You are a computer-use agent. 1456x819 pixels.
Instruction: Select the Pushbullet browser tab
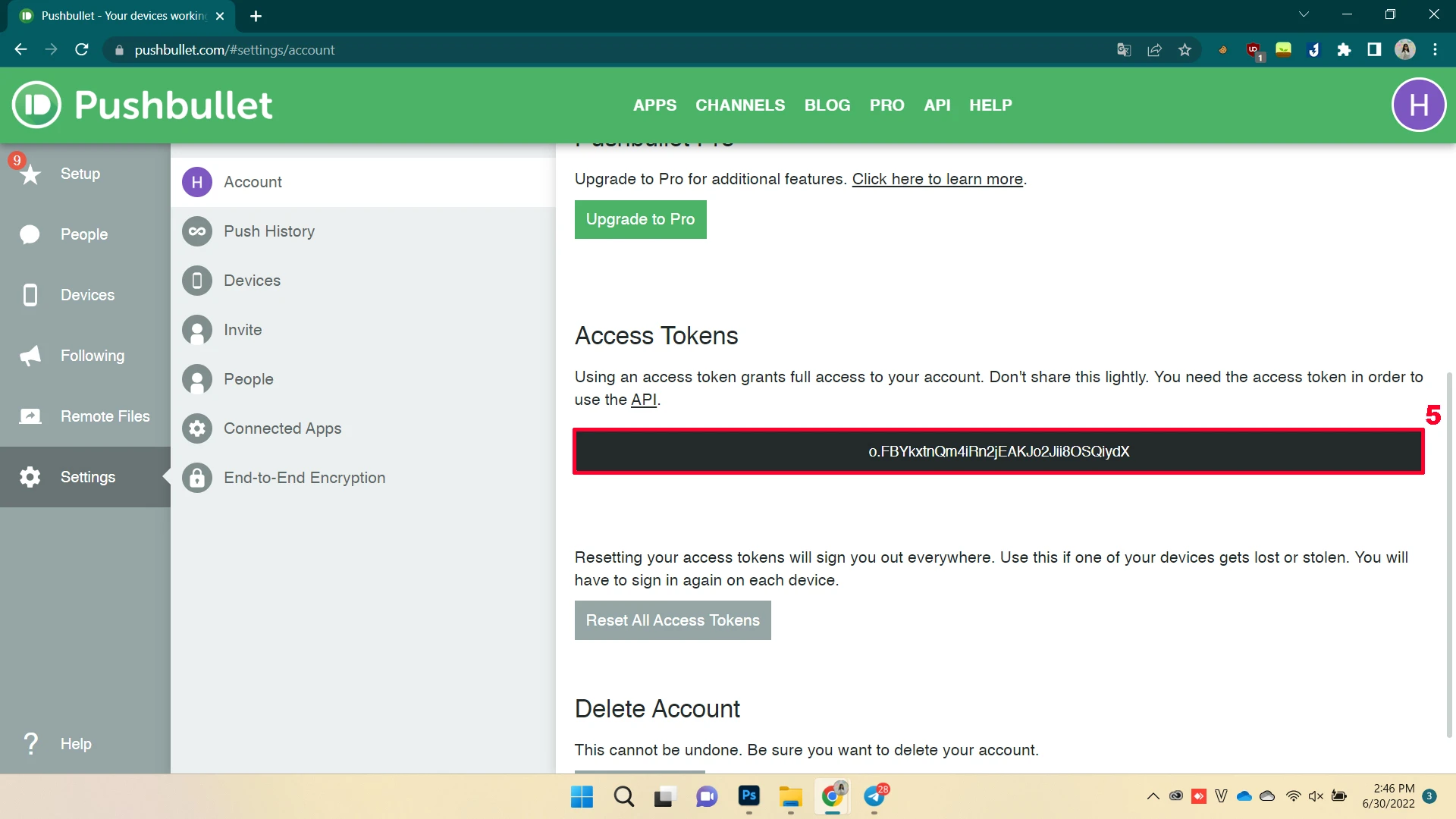[x=121, y=16]
